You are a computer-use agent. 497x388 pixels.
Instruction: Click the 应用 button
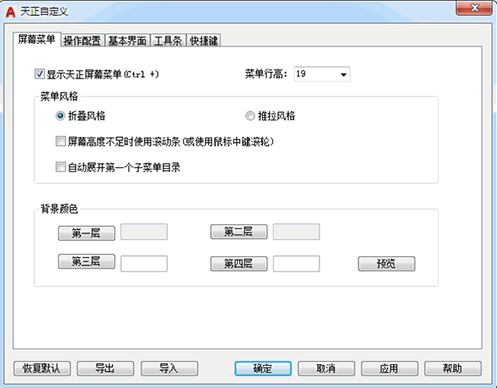click(x=390, y=368)
